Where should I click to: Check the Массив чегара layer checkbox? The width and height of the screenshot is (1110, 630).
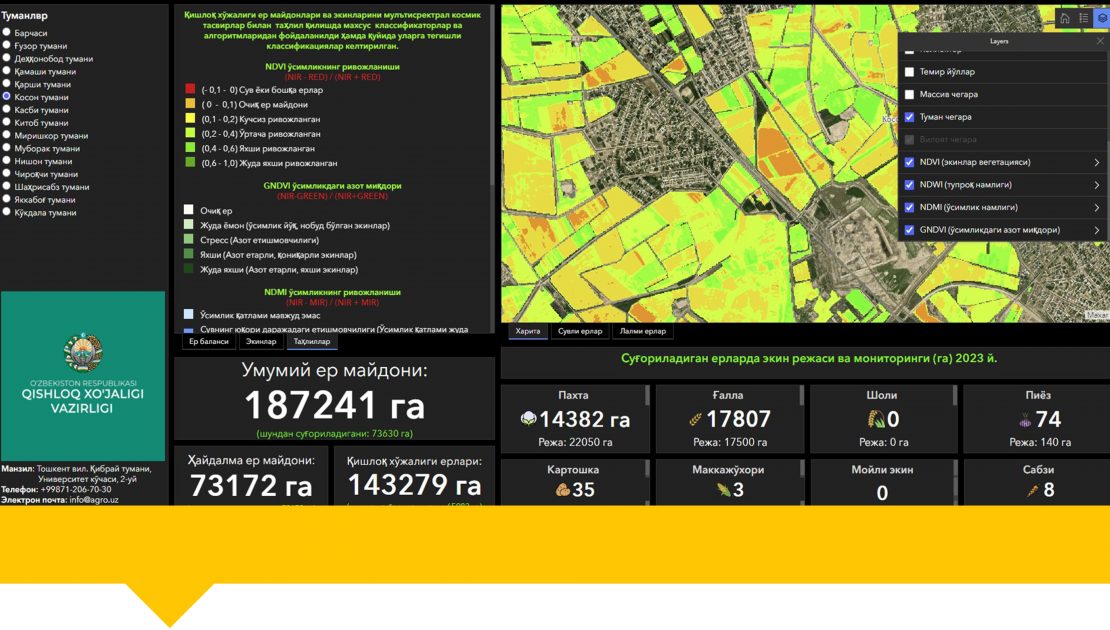pos(909,94)
